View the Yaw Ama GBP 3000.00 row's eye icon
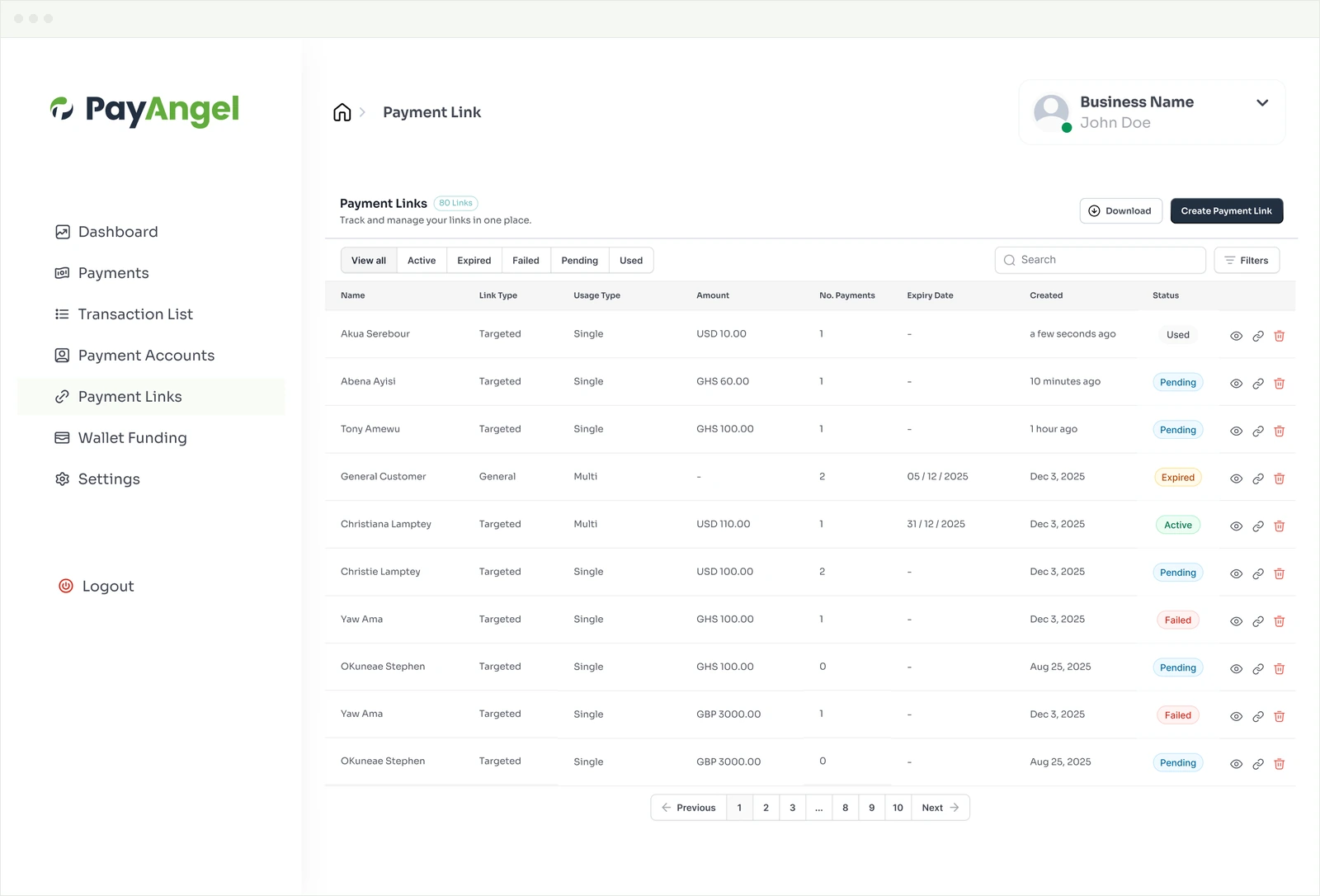The image size is (1320, 896). click(x=1236, y=716)
